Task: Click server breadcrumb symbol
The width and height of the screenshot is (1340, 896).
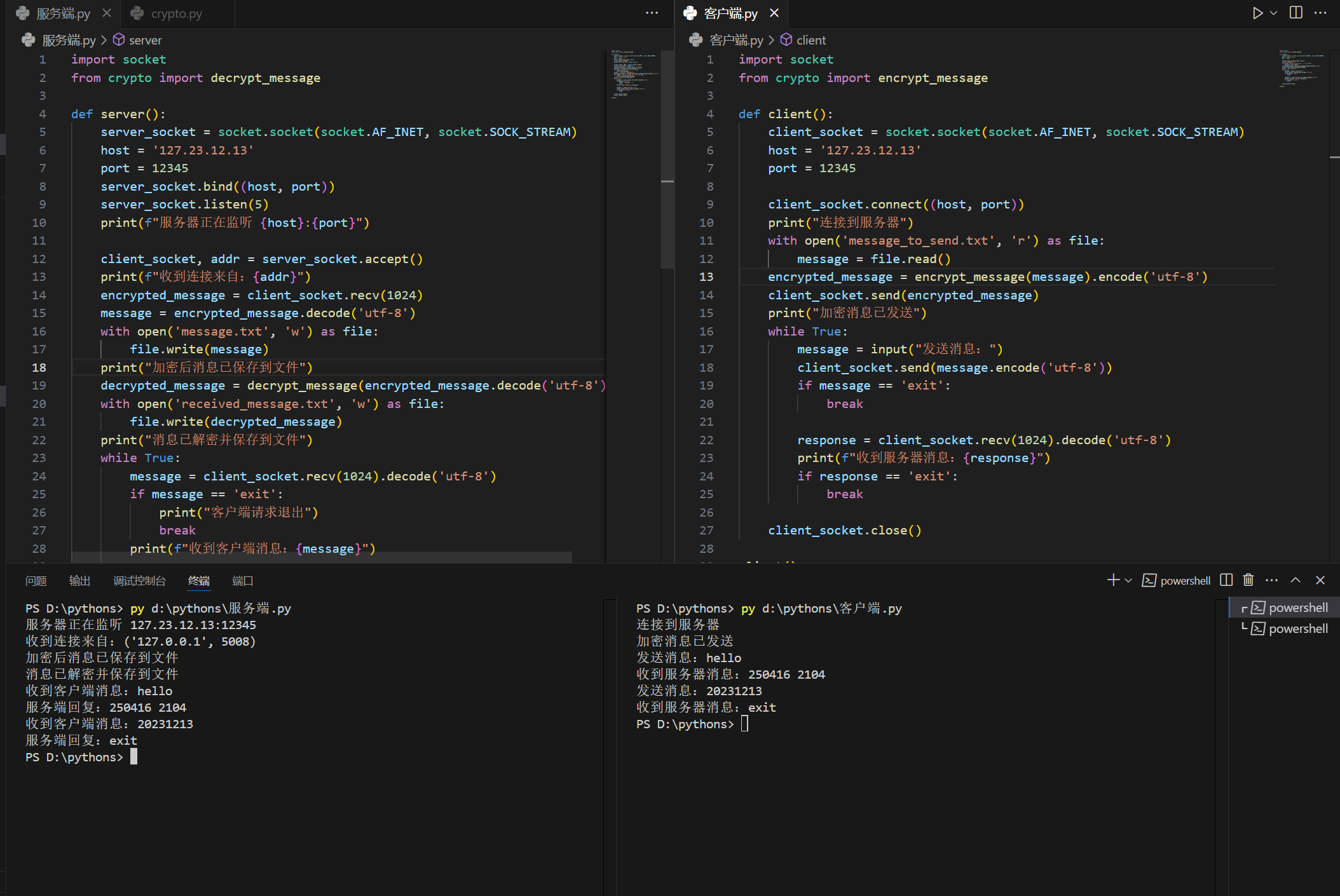Action: 145,40
